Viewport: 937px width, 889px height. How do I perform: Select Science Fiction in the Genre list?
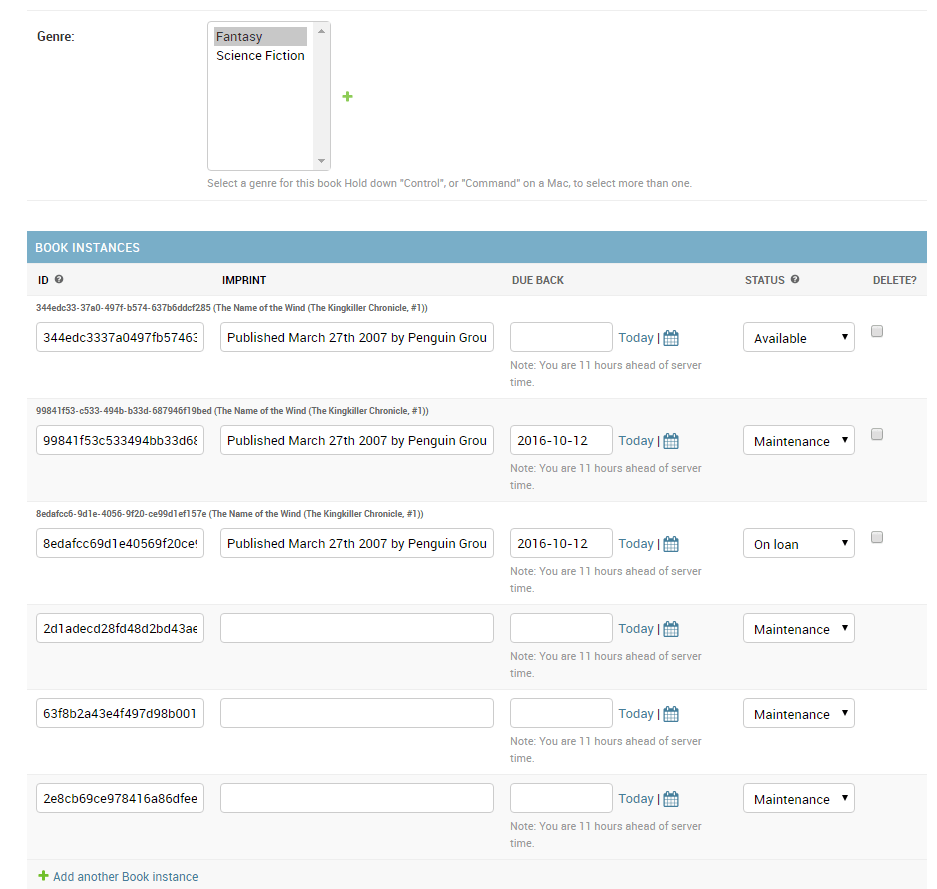(x=260, y=55)
